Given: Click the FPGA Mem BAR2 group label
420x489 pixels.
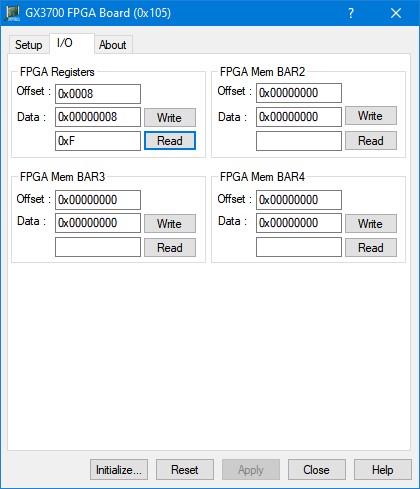Looking at the screenshot, I should point(262,72).
